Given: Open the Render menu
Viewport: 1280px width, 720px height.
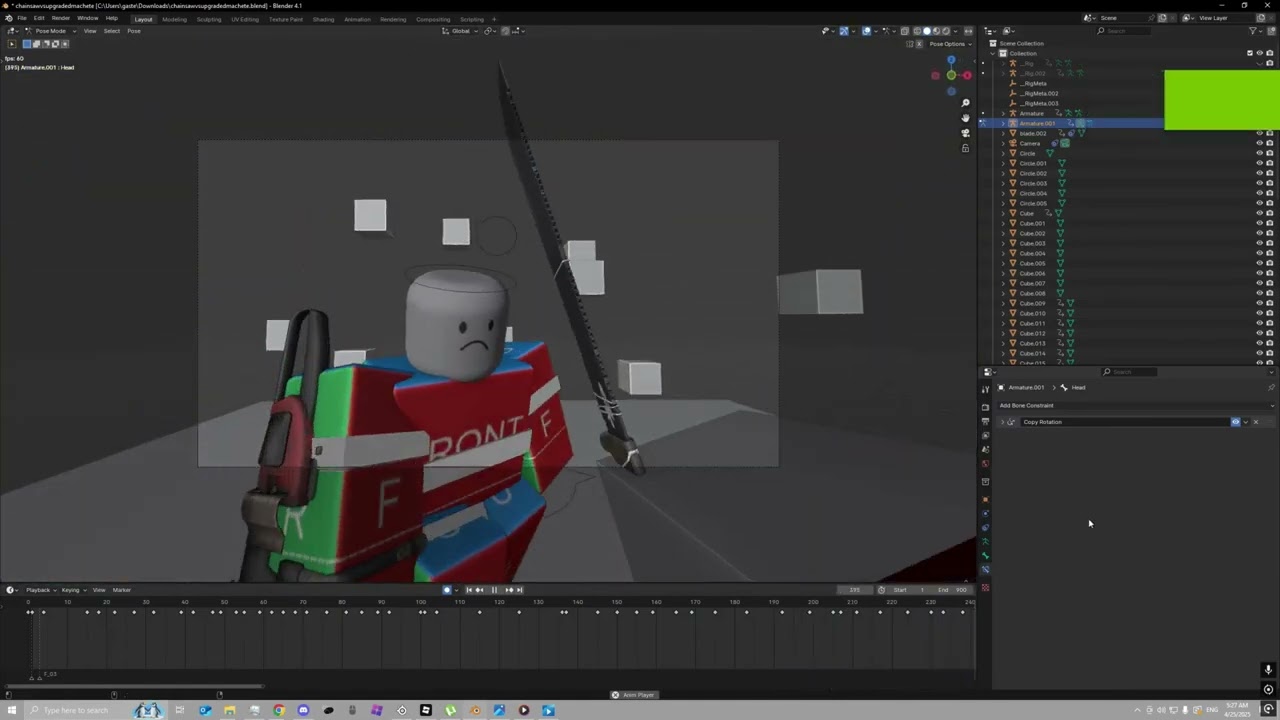Looking at the screenshot, I should point(61,18).
